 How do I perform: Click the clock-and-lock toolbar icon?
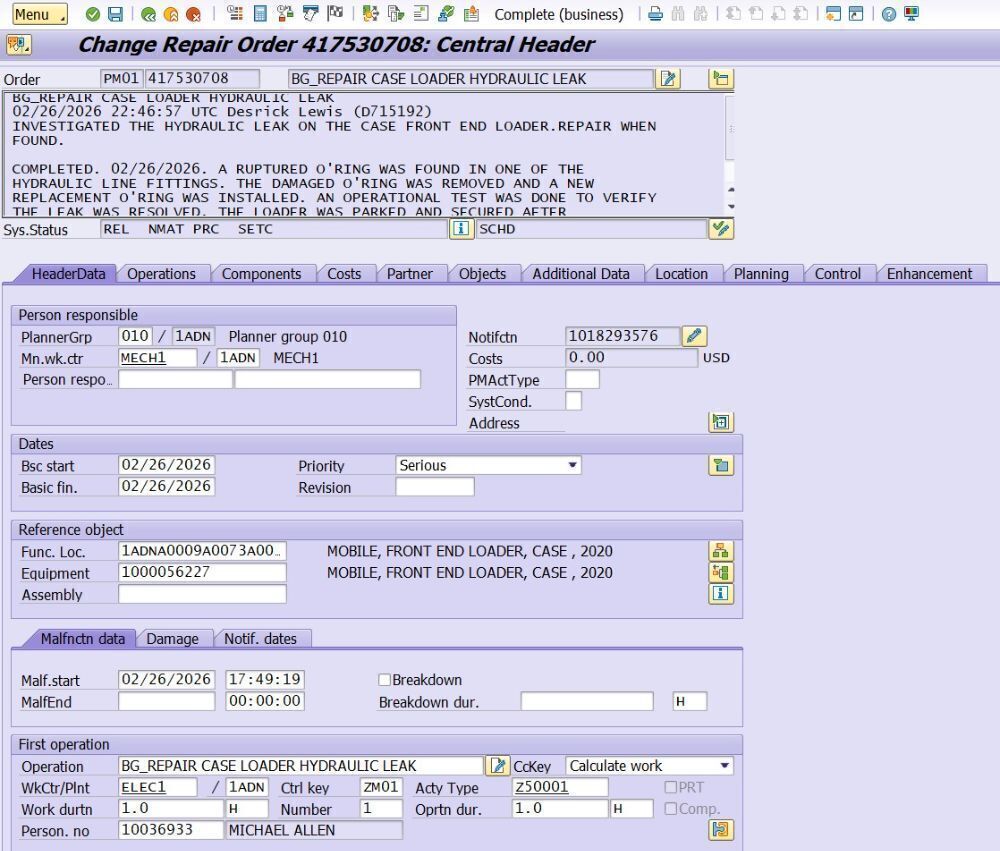(x=285, y=13)
